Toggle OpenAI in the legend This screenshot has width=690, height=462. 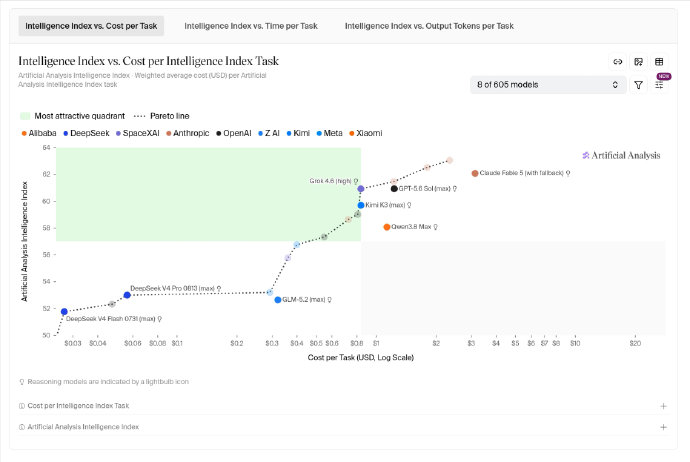click(234, 133)
